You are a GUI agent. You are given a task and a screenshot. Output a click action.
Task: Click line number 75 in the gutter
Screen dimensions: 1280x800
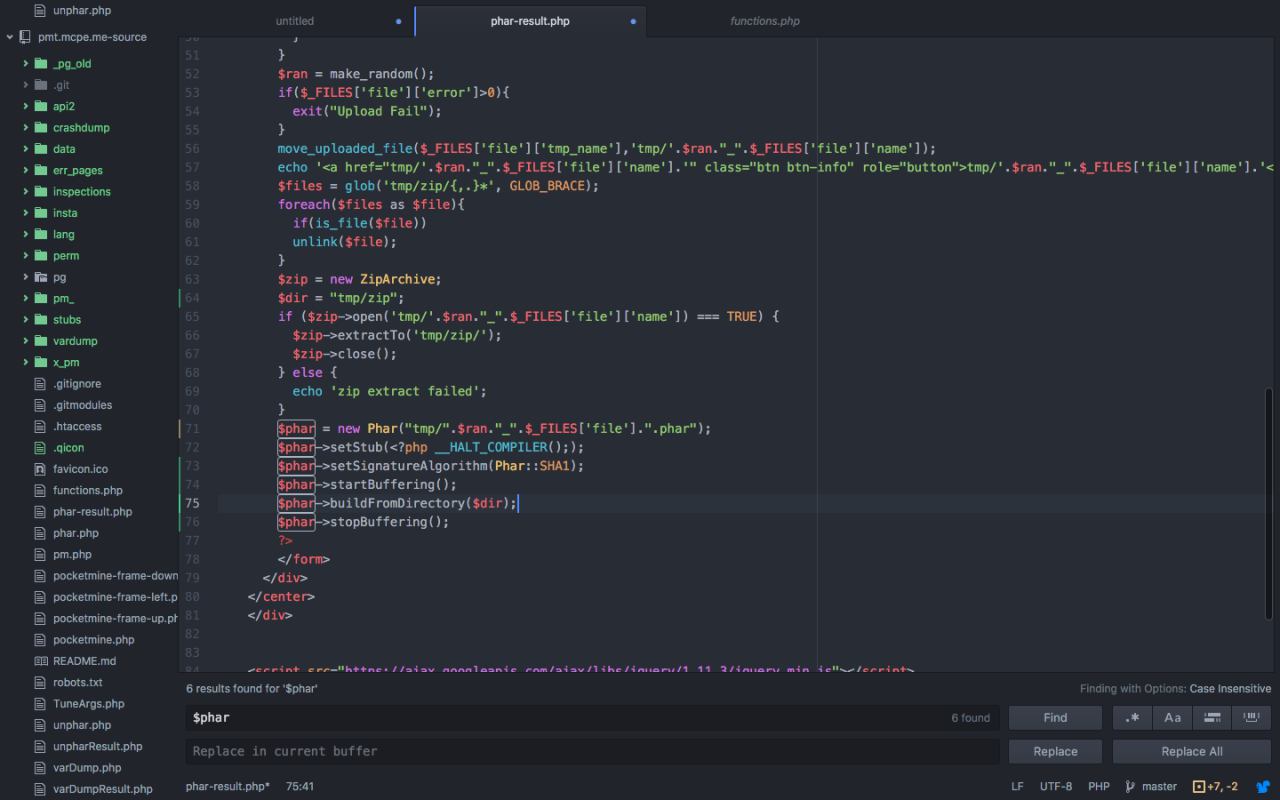point(192,503)
